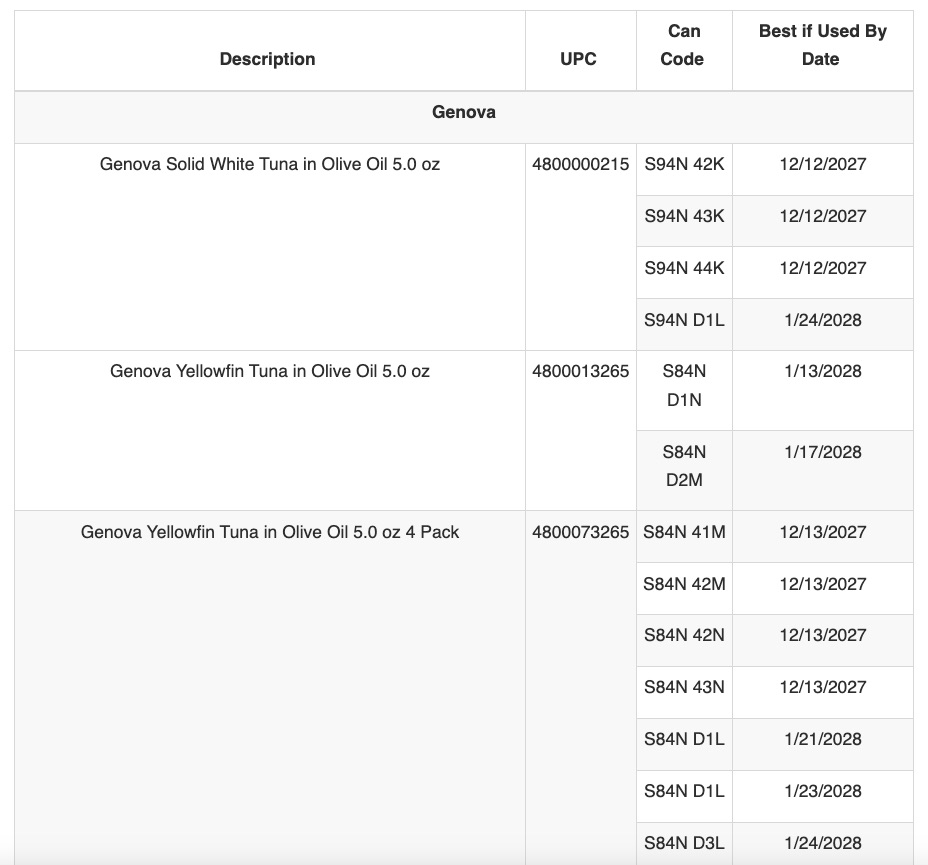The width and height of the screenshot is (928, 865).
Task: Click UPC 4800000215
Action: tap(580, 164)
